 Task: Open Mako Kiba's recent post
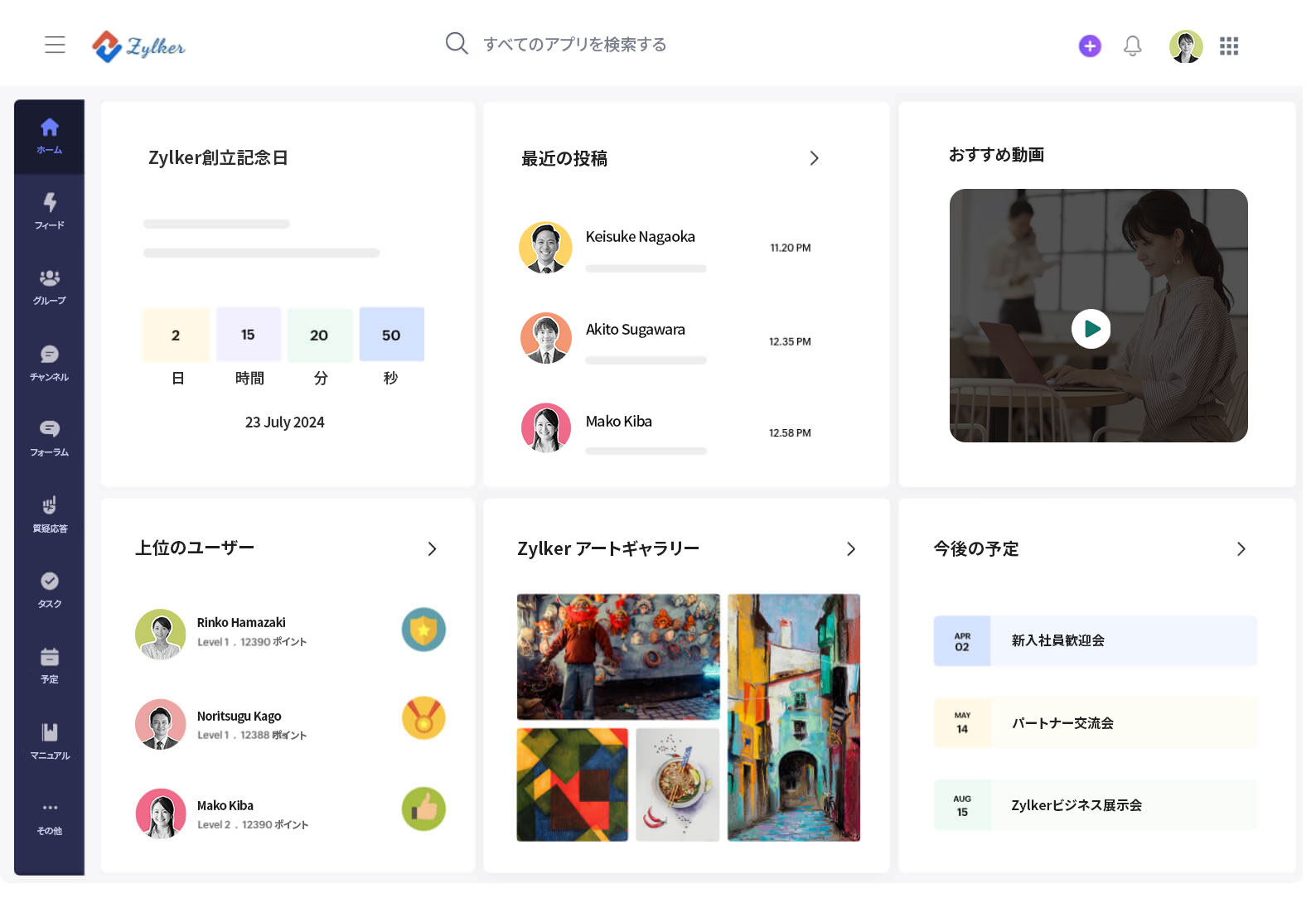[x=665, y=429]
